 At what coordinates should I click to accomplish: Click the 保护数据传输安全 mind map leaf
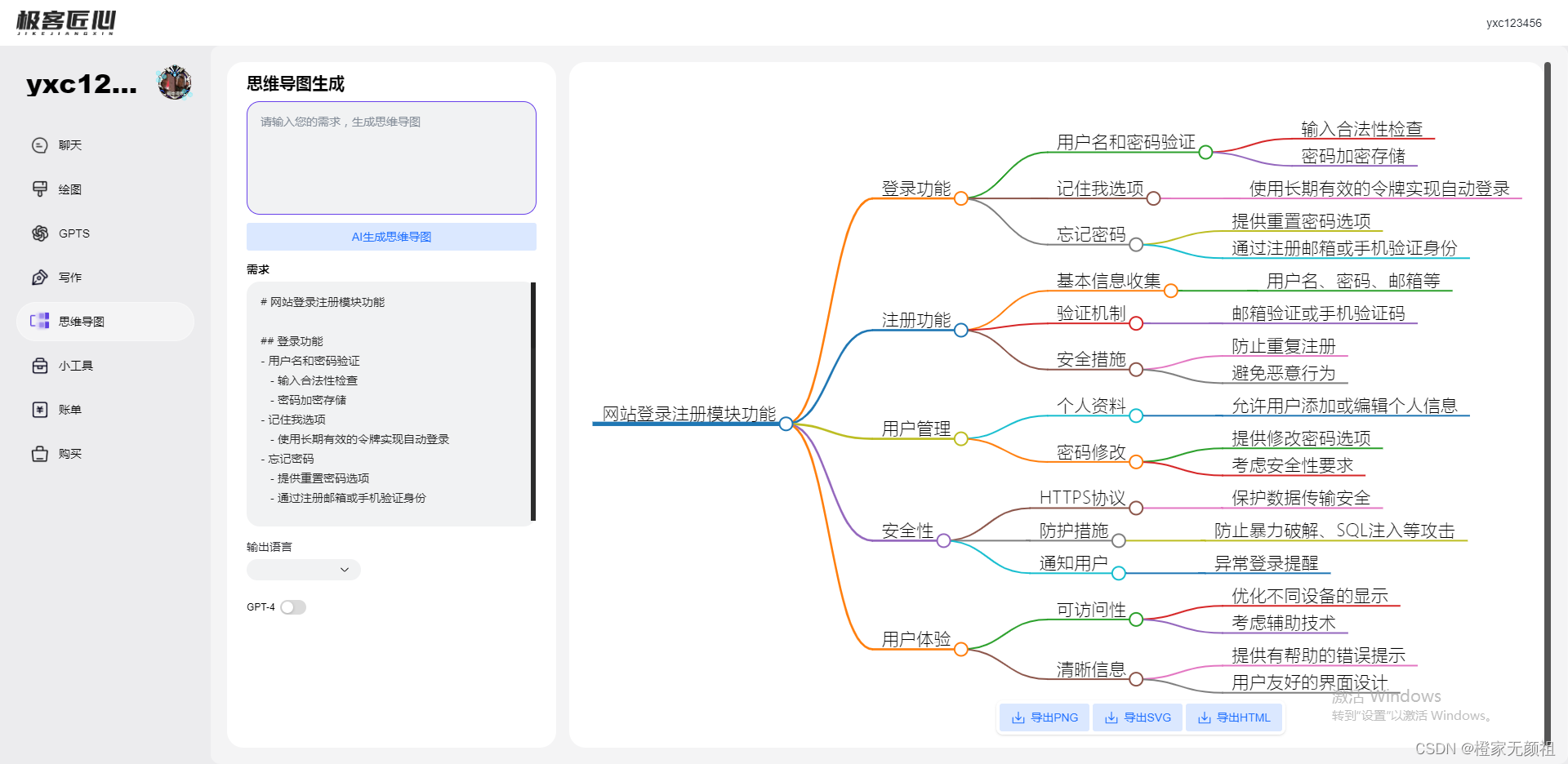coord(1301,498)
